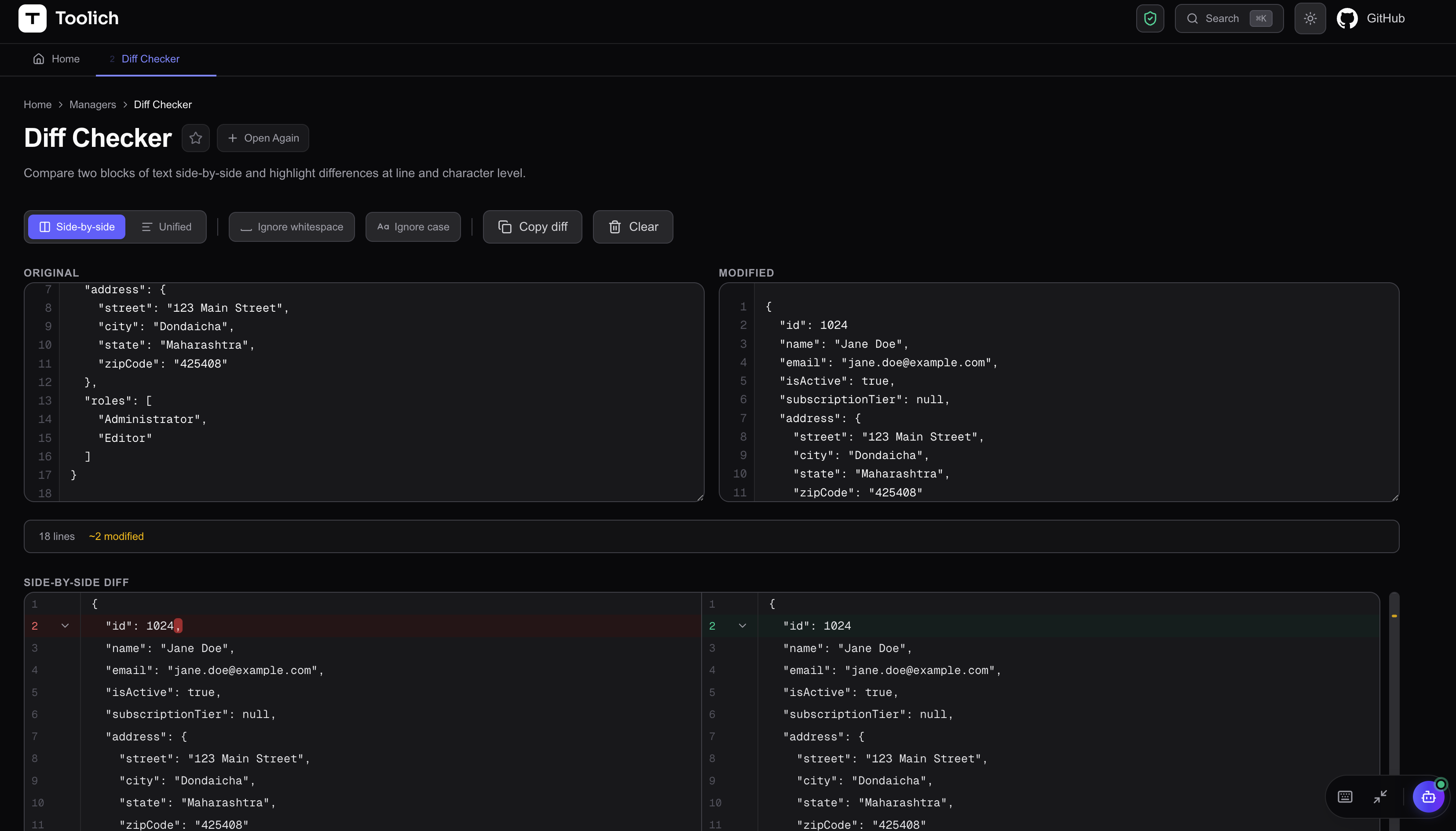Click the yellow change marker in scrollbar

(1394, 616)
